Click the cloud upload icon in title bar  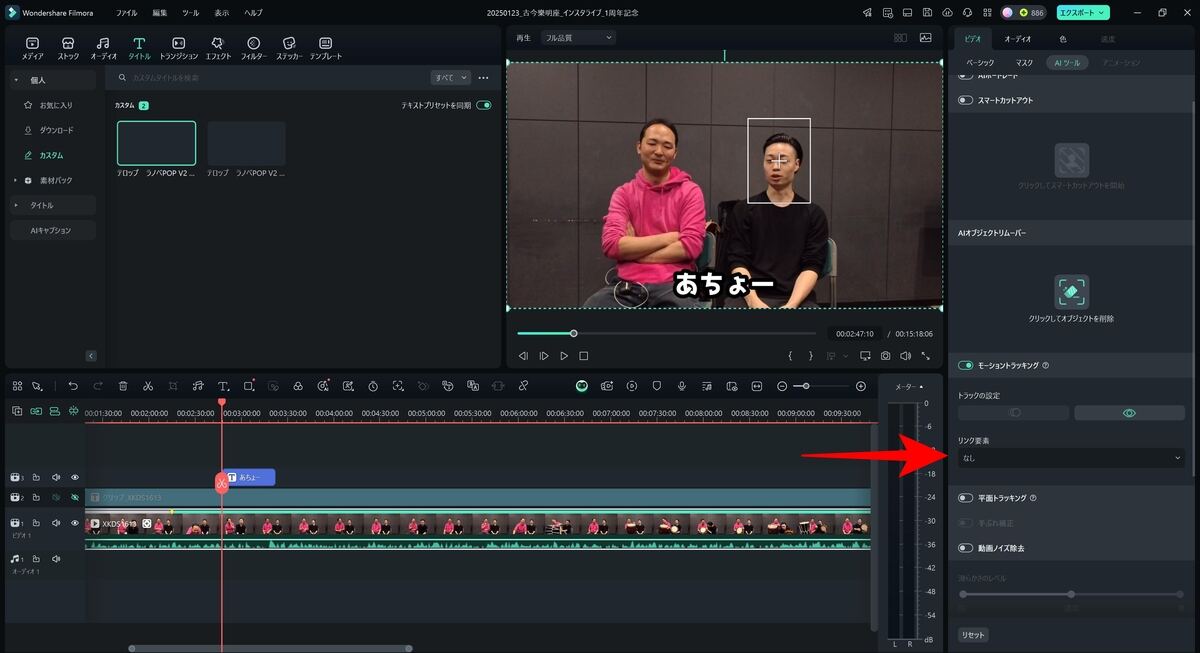[947, 12]
